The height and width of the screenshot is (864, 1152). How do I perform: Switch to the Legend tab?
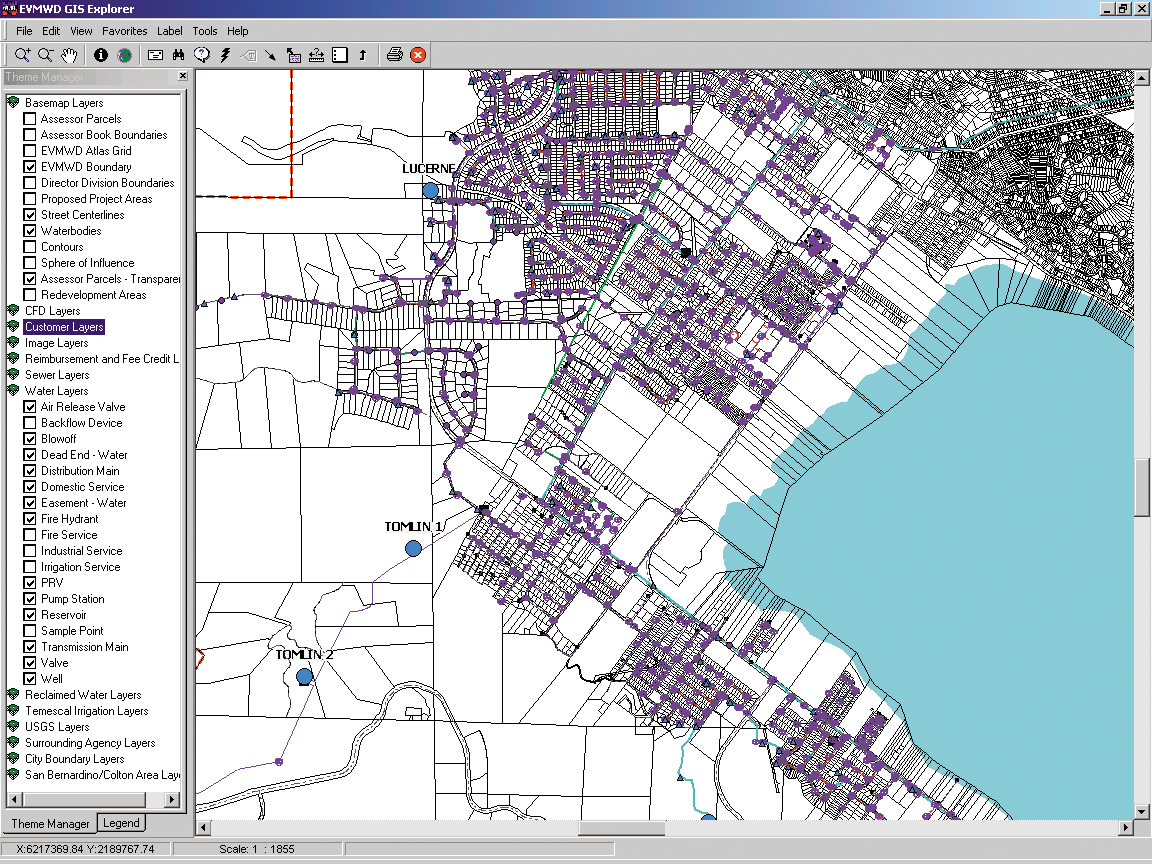point(122,823)
